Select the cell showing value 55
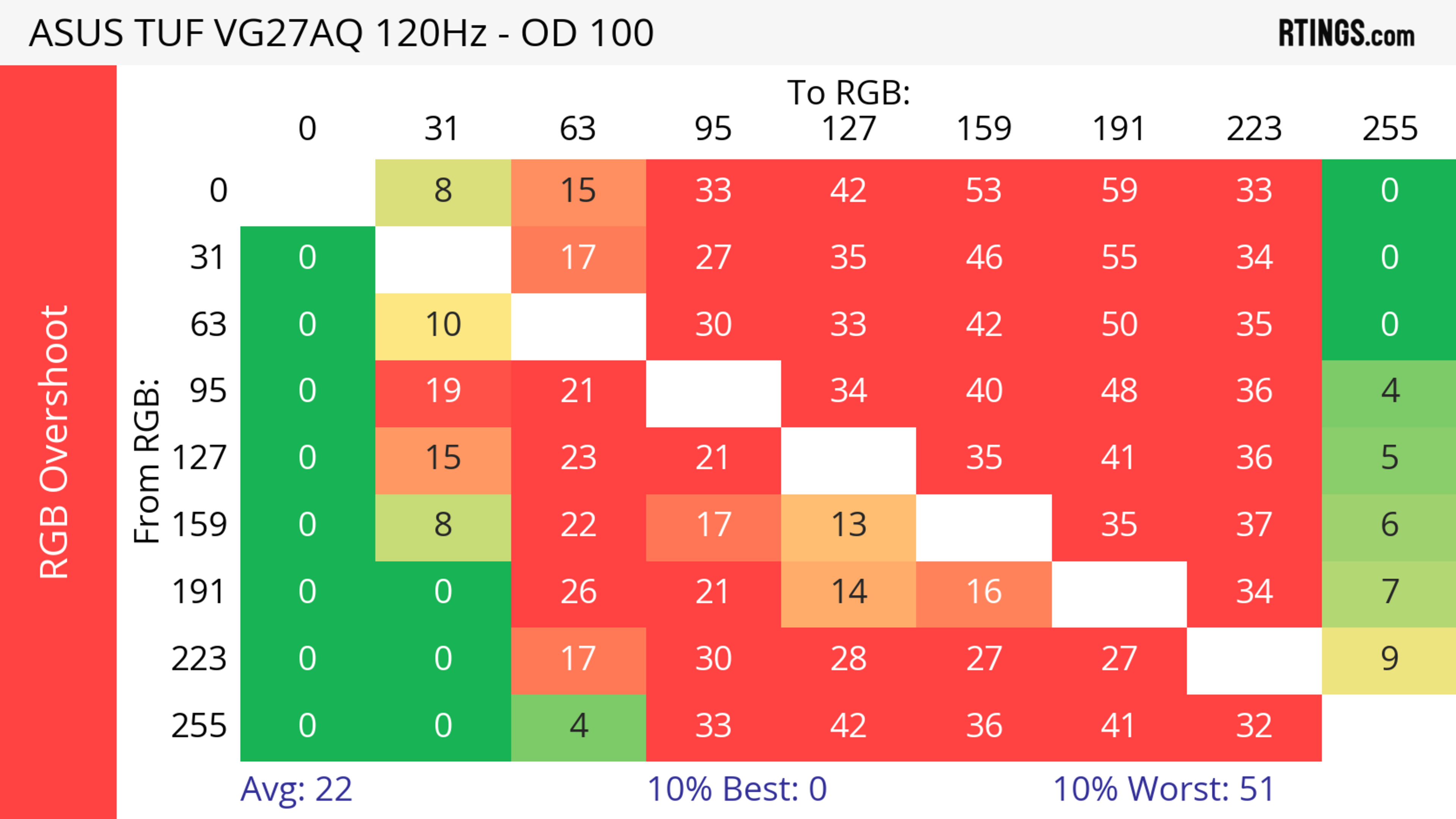Image resolution: width=1456 pixels, height=819 pixels. tap(1119, 258)
